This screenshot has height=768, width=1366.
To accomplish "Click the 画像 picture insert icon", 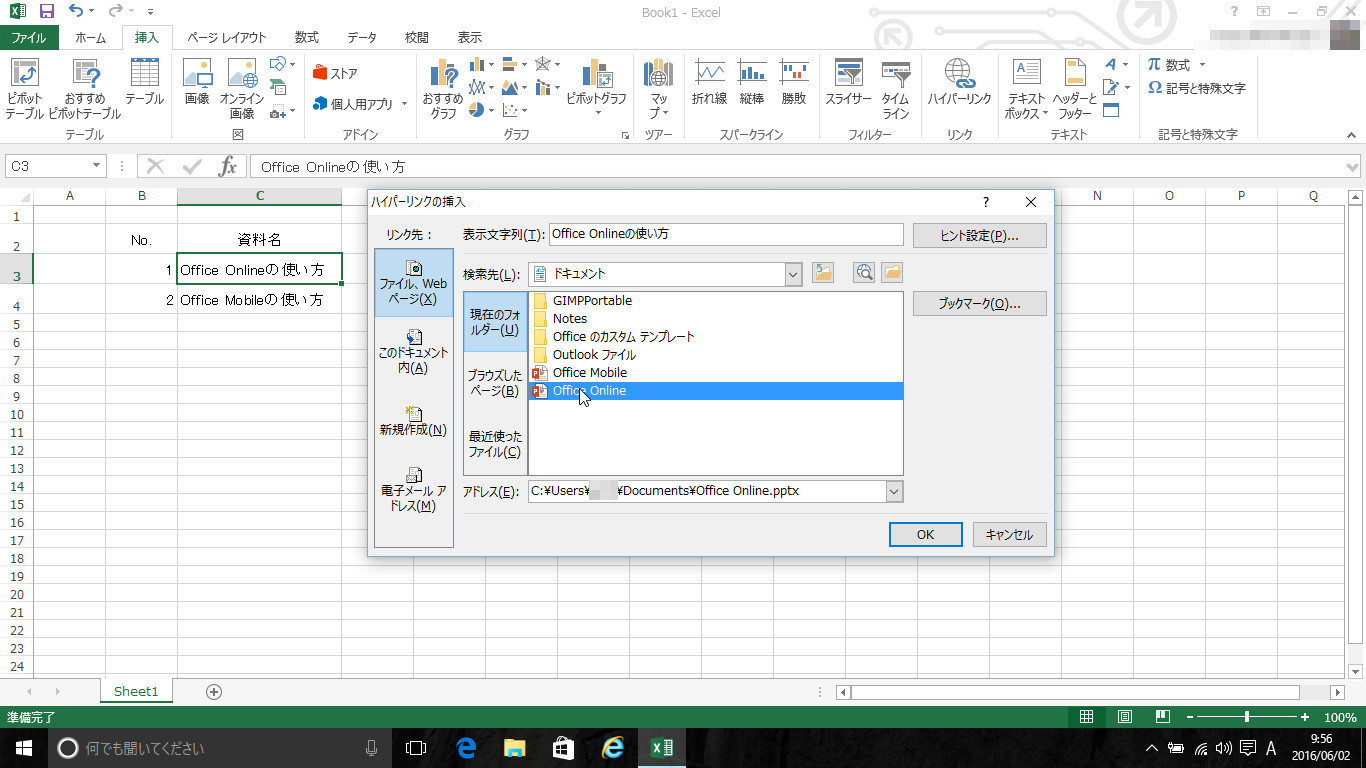I will [x=197, y=84].
